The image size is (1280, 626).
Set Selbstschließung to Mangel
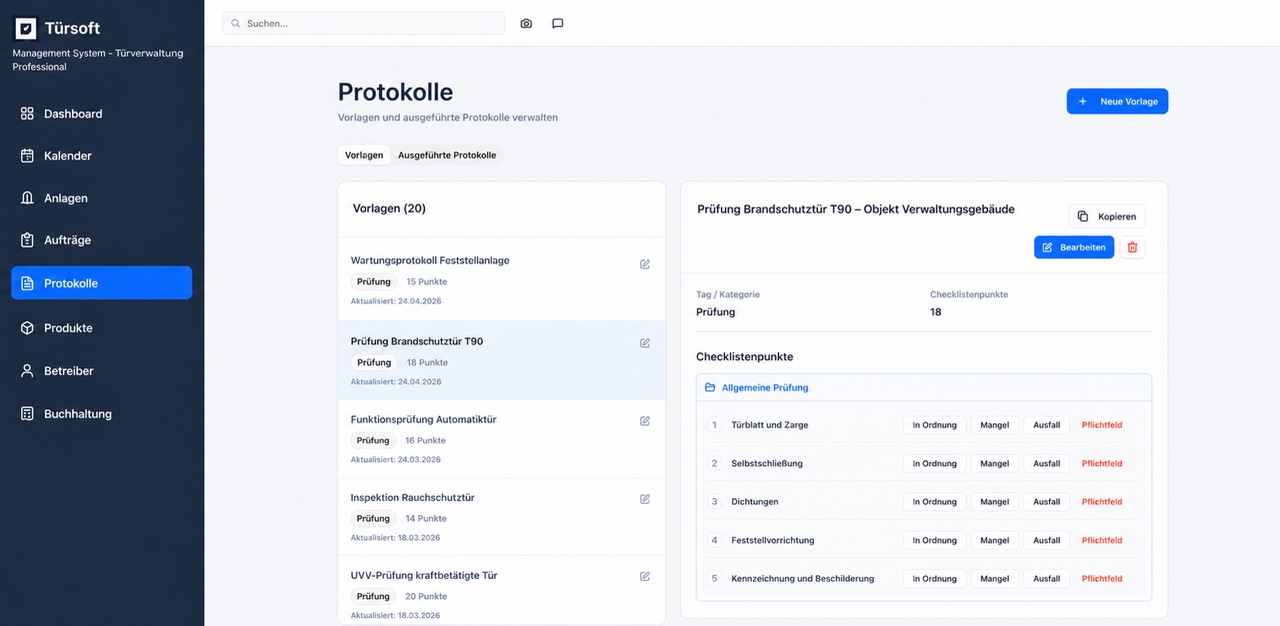point(995,464)
